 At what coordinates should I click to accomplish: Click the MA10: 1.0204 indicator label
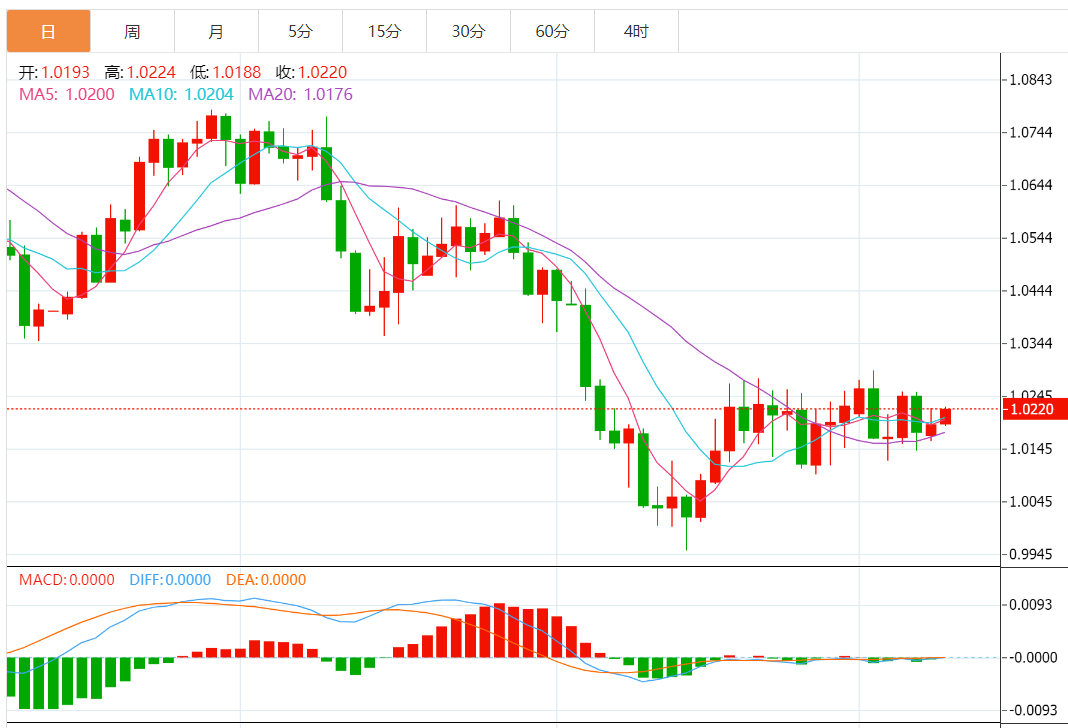181,95
